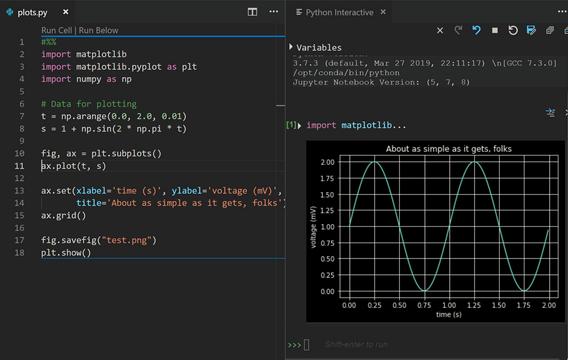Image resolution: width=568 pixels, height=360 pixels.
Task: Click 'plt.show()' on line 18
Action: coord(66,252)
